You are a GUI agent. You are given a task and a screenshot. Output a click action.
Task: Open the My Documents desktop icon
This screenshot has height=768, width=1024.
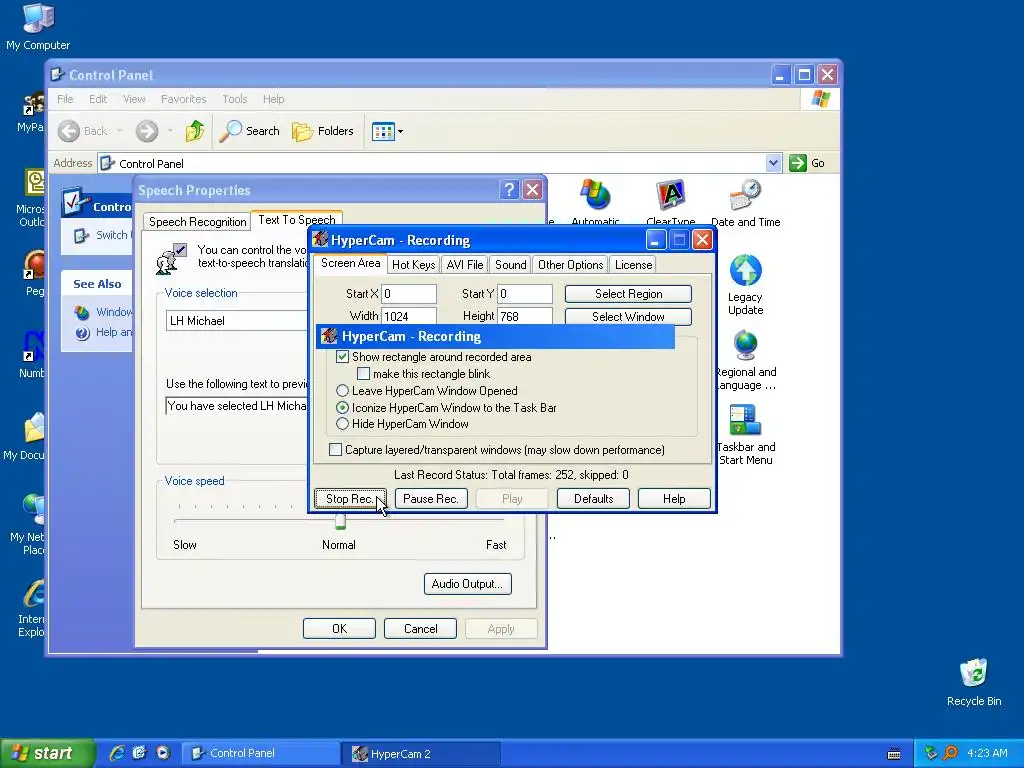click(26, 436)
